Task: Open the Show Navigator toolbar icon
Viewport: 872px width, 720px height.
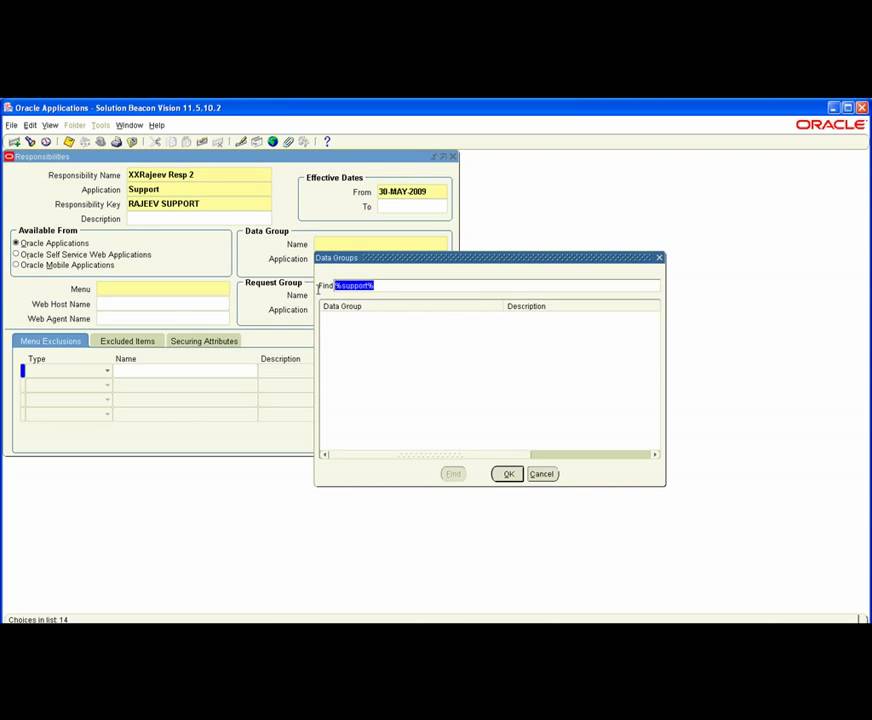Action: point(46,142)
